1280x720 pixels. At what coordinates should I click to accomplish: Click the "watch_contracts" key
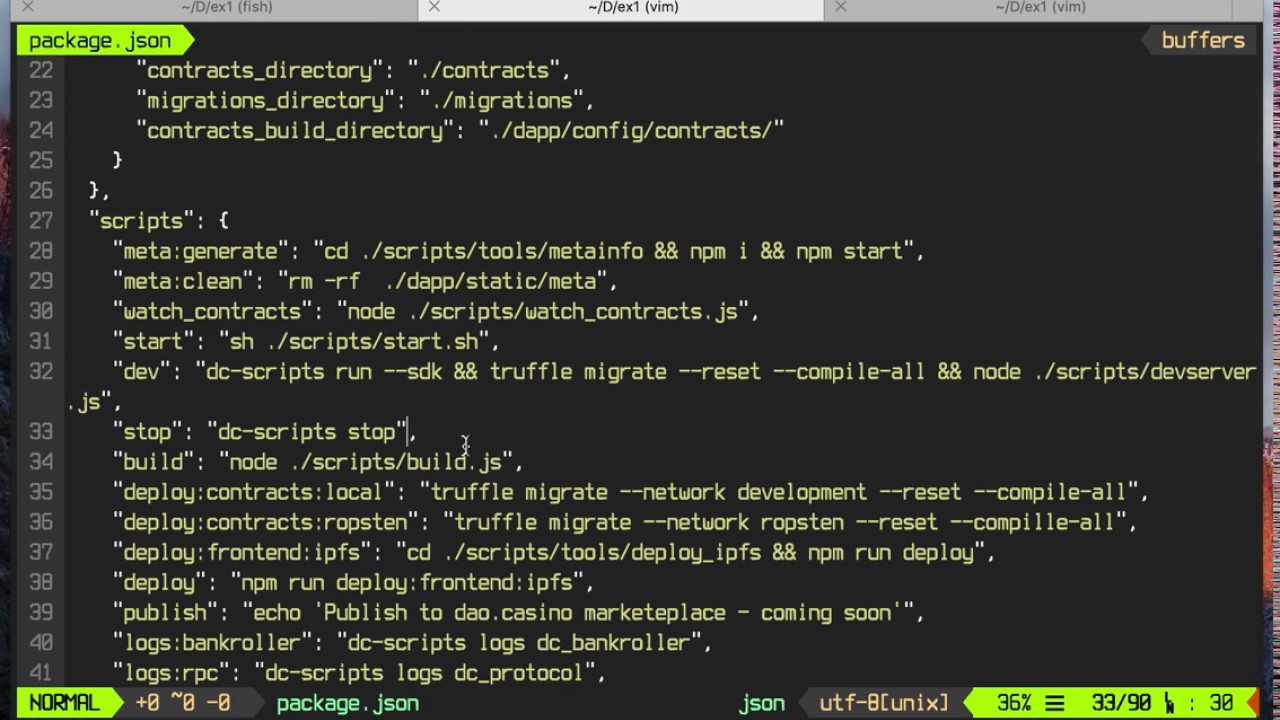[213, 312]
